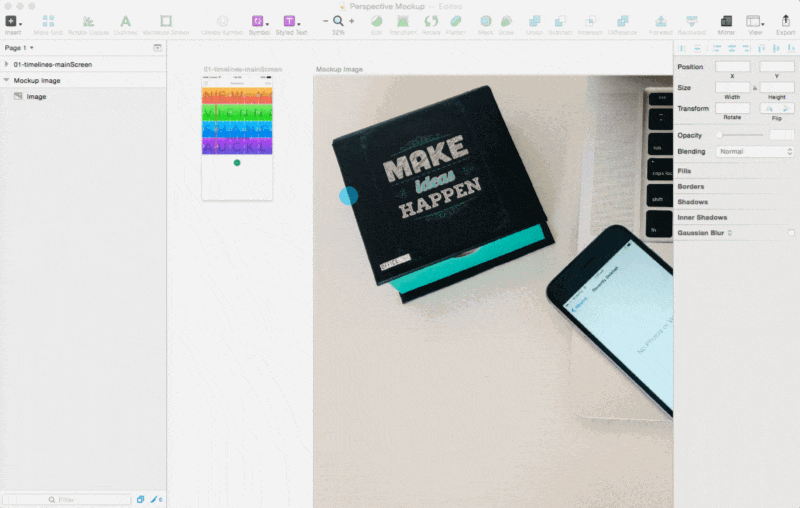The image size is (800, 508).
Task: Click the Position Y field
Action: pos(777,67)
